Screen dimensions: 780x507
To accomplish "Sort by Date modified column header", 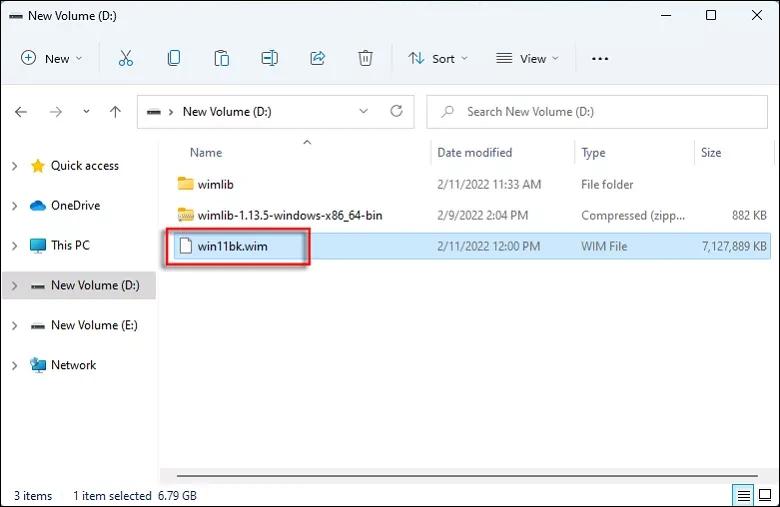I will 475,153.
